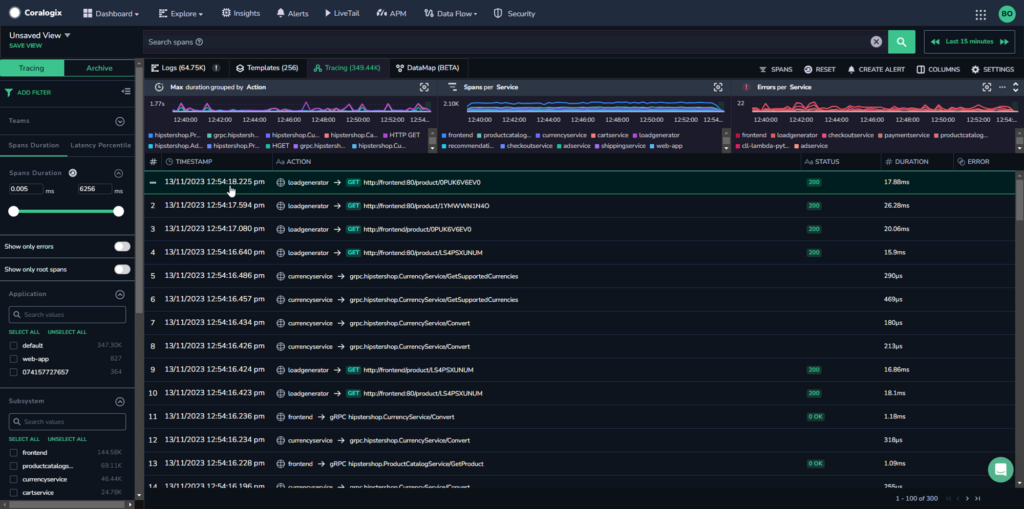Open Columns configuration
Image resolution: width=1024 pixels, height=509 pixels.
pos(938,69)
